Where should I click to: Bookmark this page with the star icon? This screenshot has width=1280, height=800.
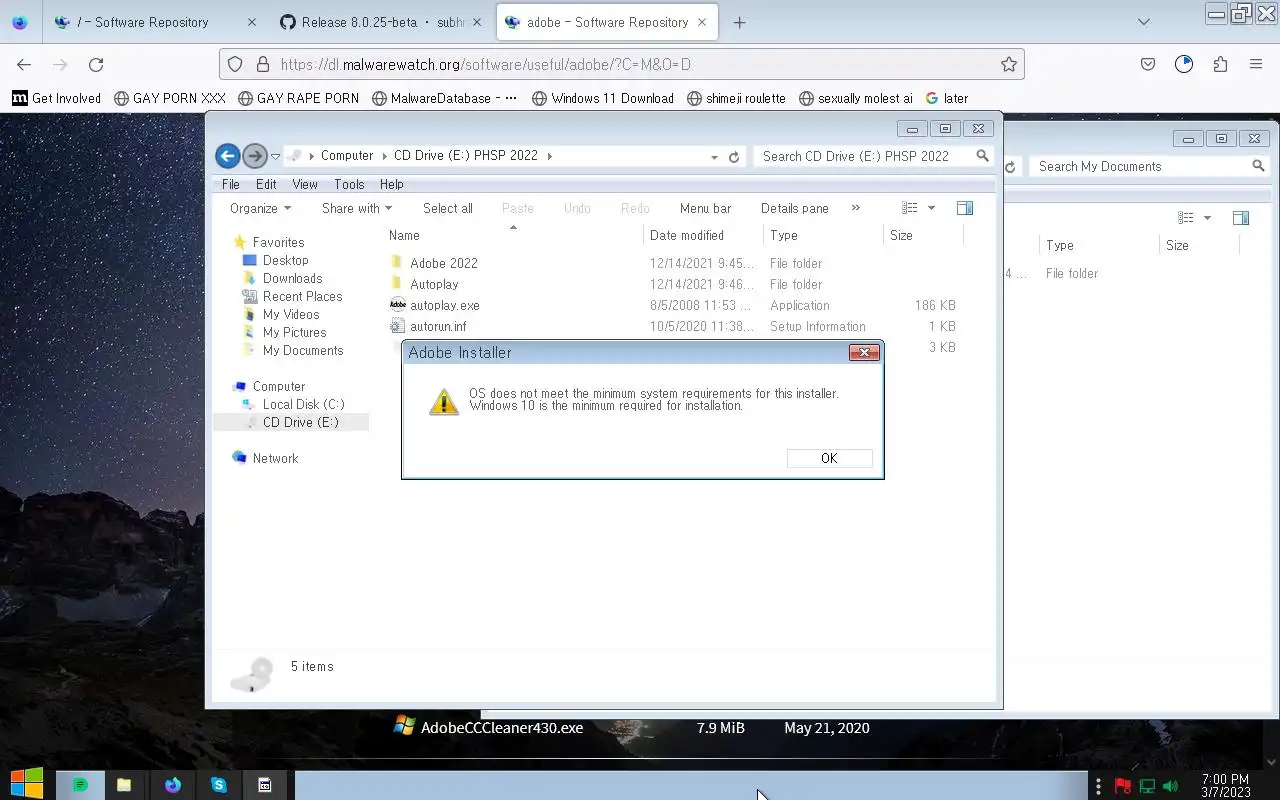(1009, 64)
